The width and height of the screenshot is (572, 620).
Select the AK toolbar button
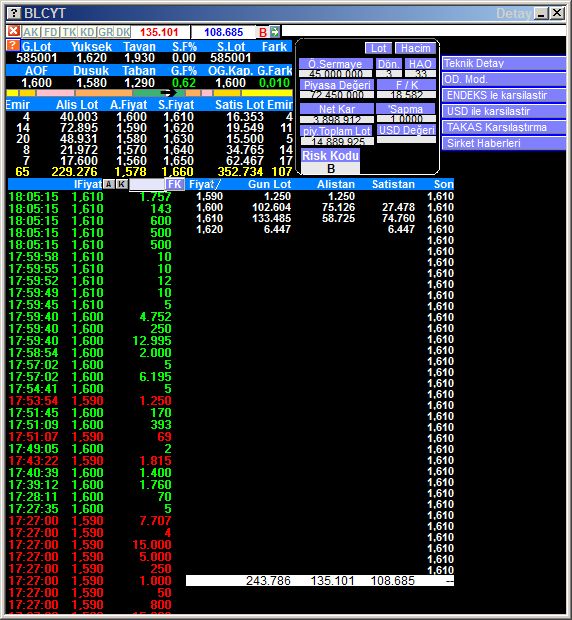click(x=30, y=32)
